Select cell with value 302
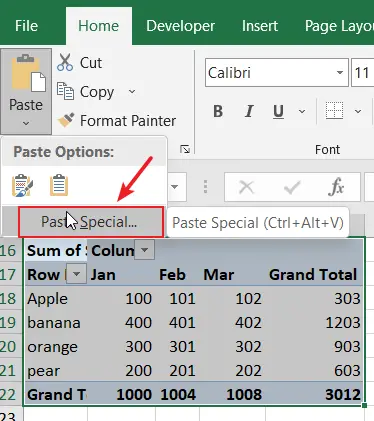This screenshot has height=421, width=374. 232,347
